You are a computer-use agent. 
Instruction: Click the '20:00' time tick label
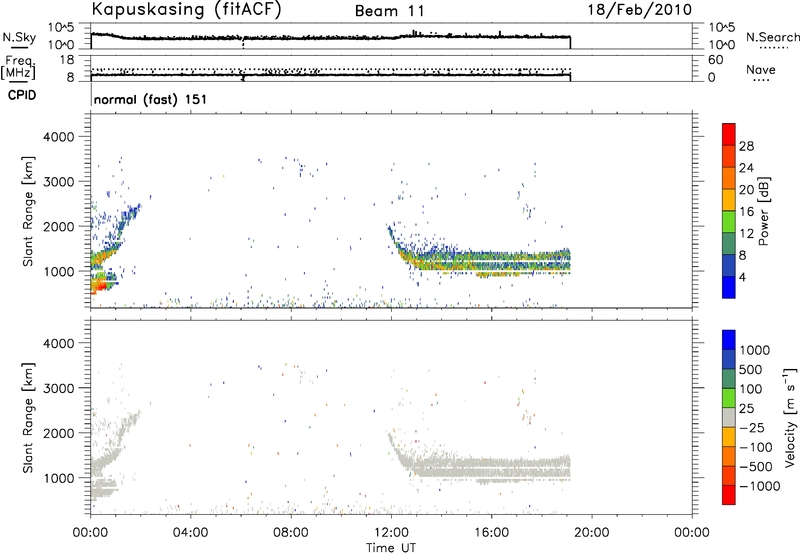coord(592,533)
